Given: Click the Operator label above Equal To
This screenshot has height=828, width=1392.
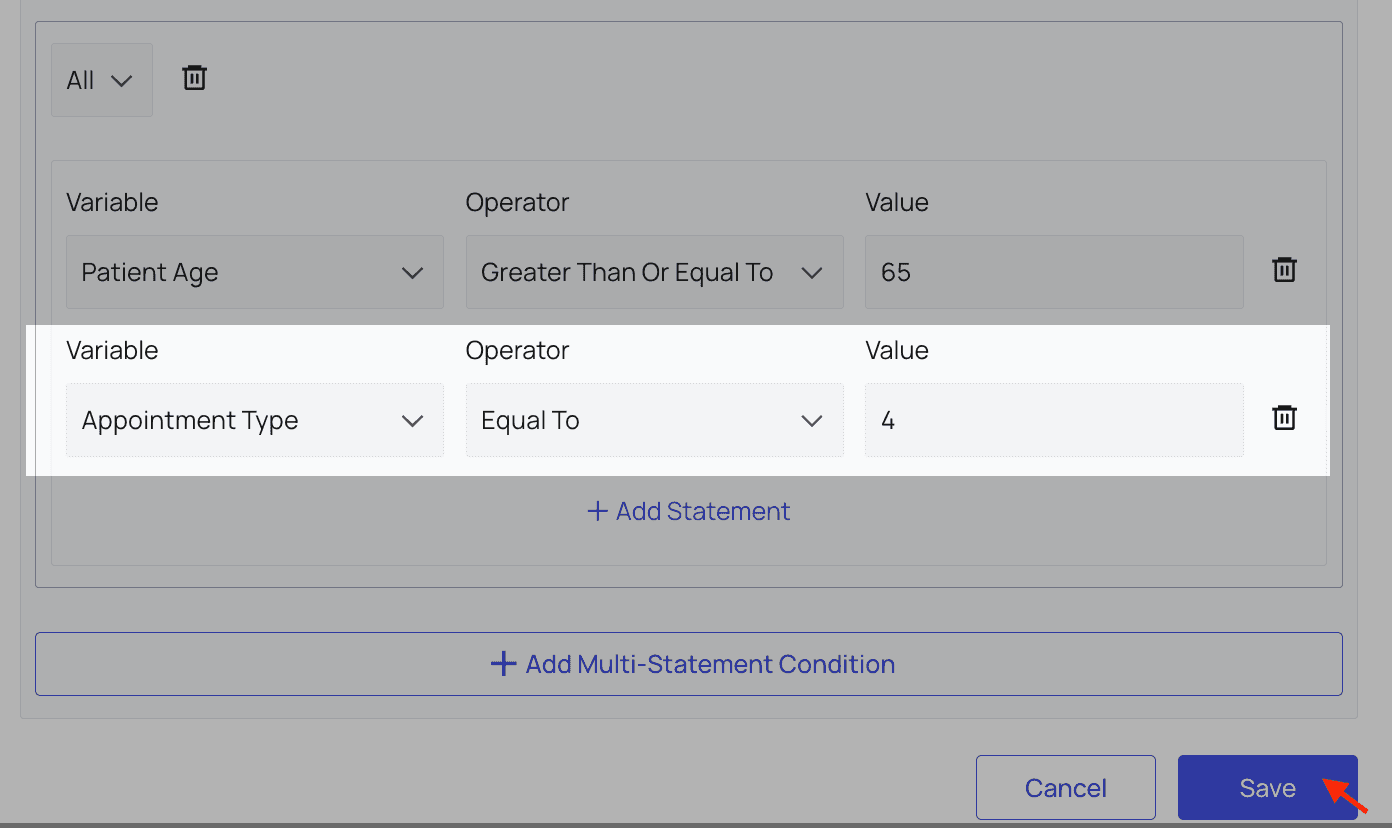Looking at the screenshot, I should tap(517, 350).
